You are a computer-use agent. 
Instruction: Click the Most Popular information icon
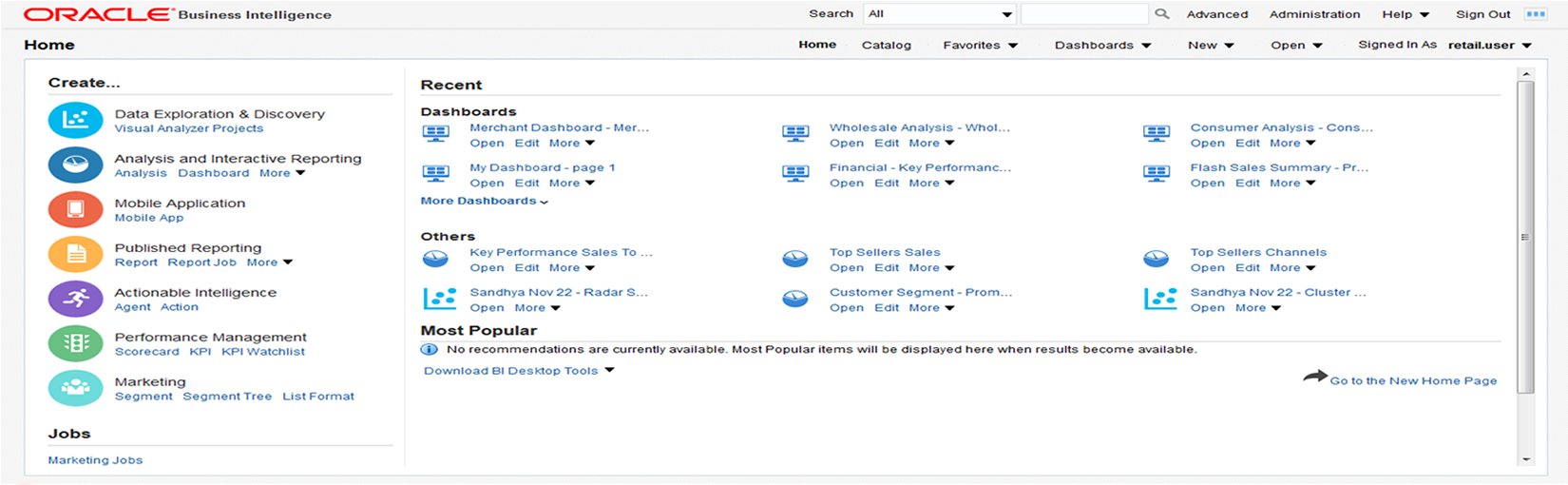430,349
